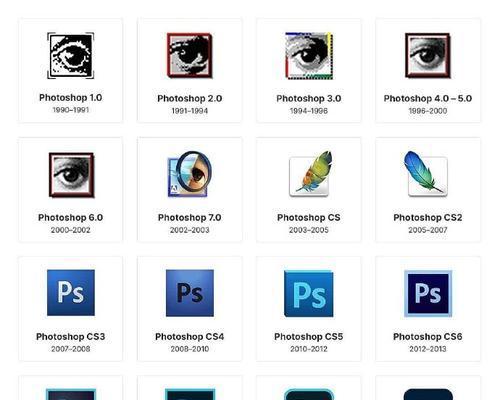Viewport: 500px width, 400px height.
Task: Open the Photoshop 4.0 – 5.0 eye icon
Action: [428, 56]
